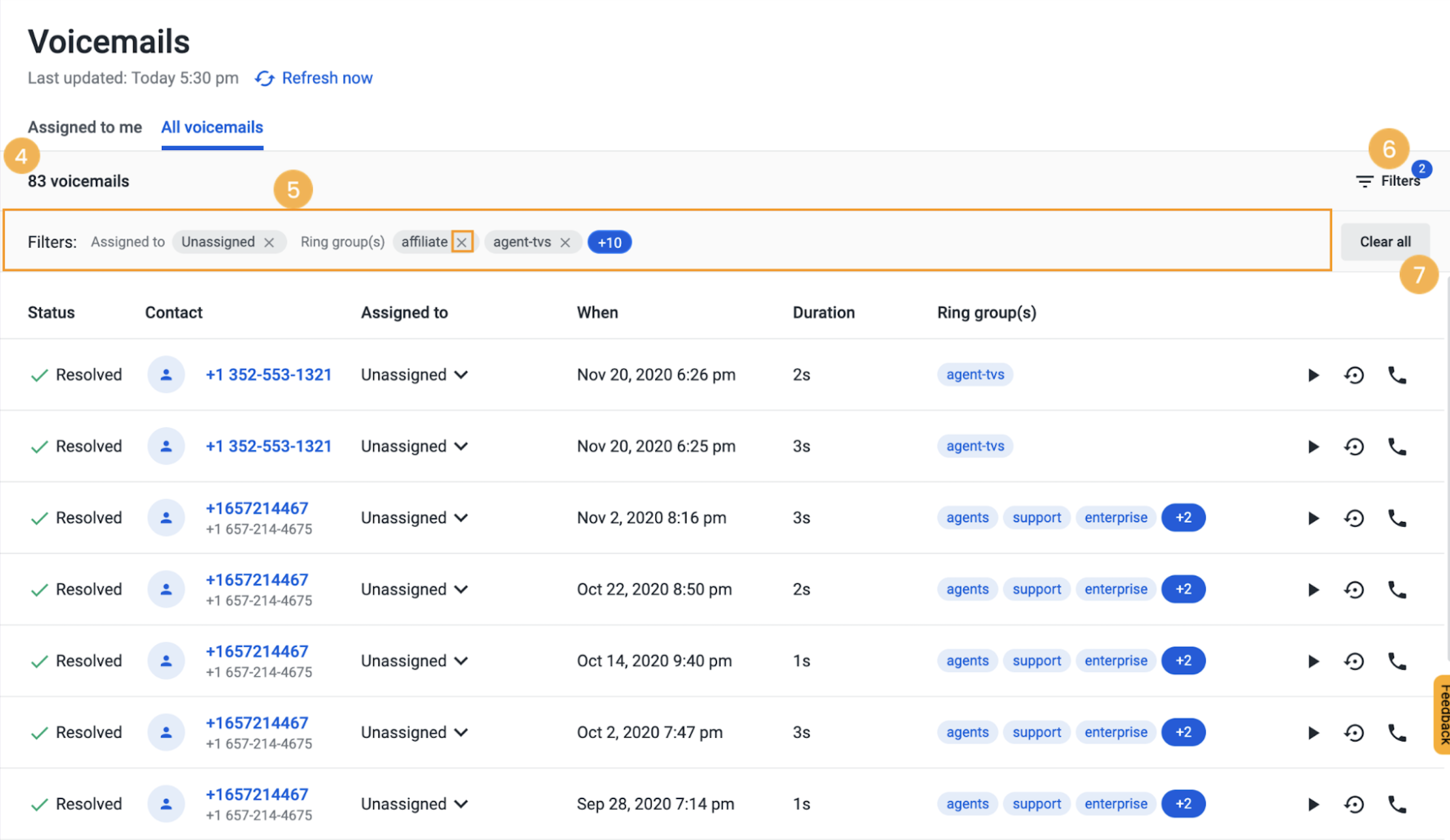Click phone icon in Sep 28 row

tap(1397, 804)
